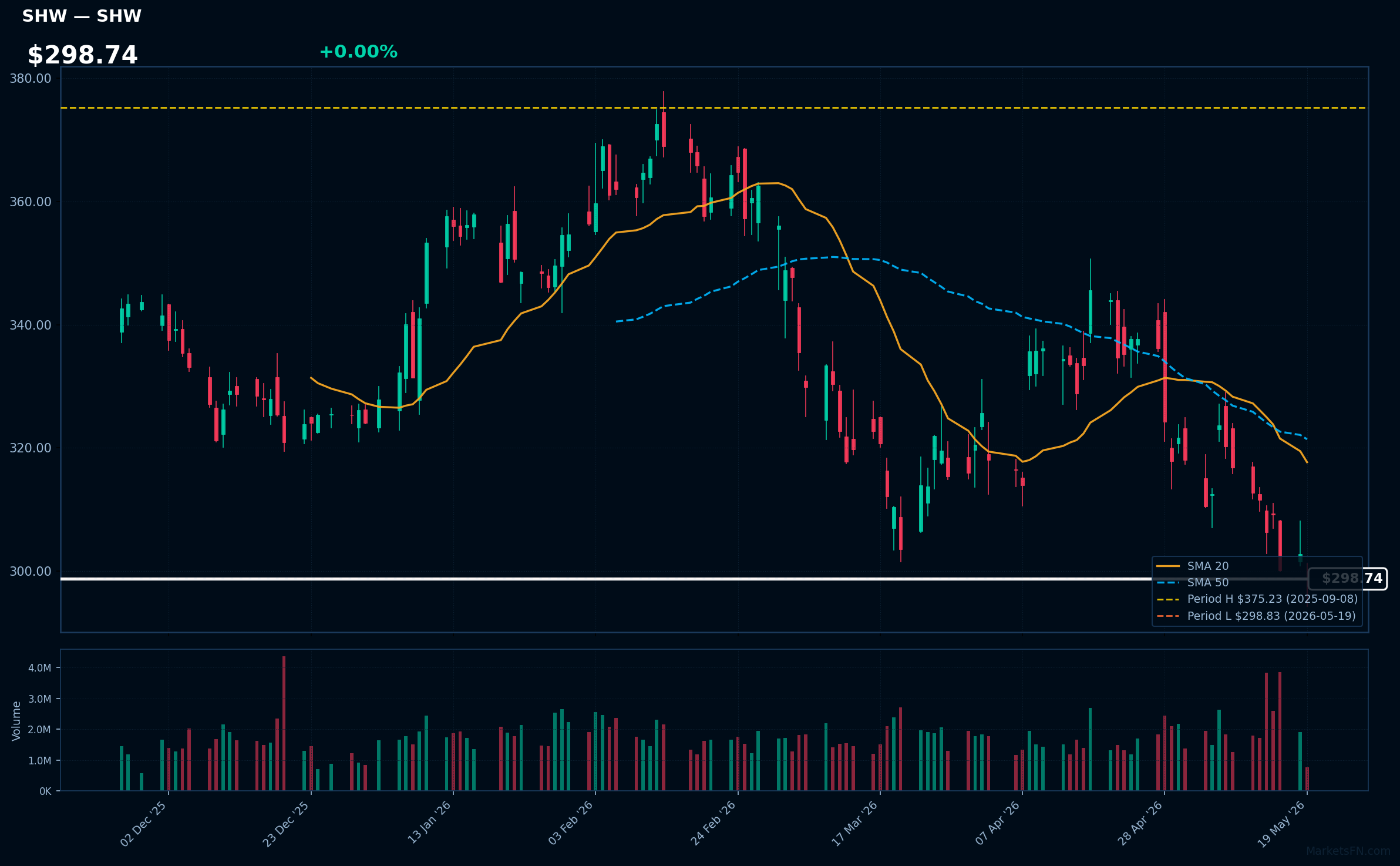
Task: Click the 02 Dec '25 date label
Action: pos(143,824)
